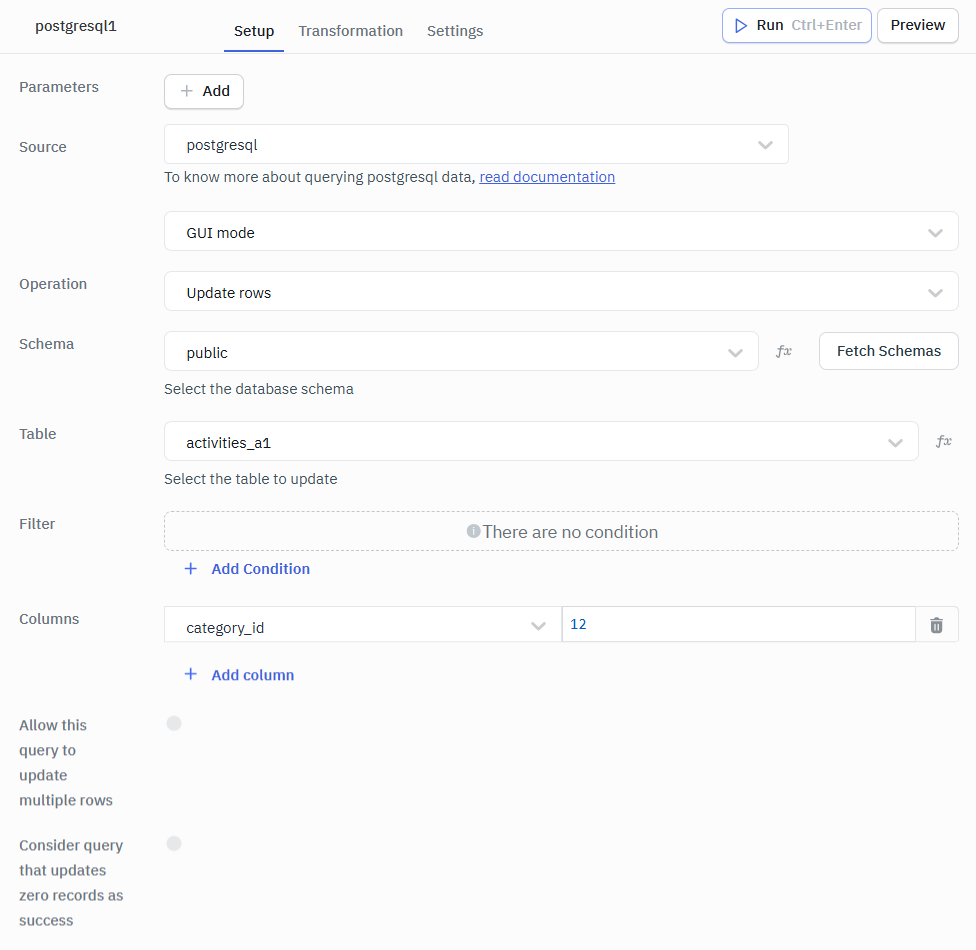Image resolution: width=976 pixels, height=950 pixels.
Task: Switch to the Transformation tab
Action: pyautogui.click(x=350, y=31)
